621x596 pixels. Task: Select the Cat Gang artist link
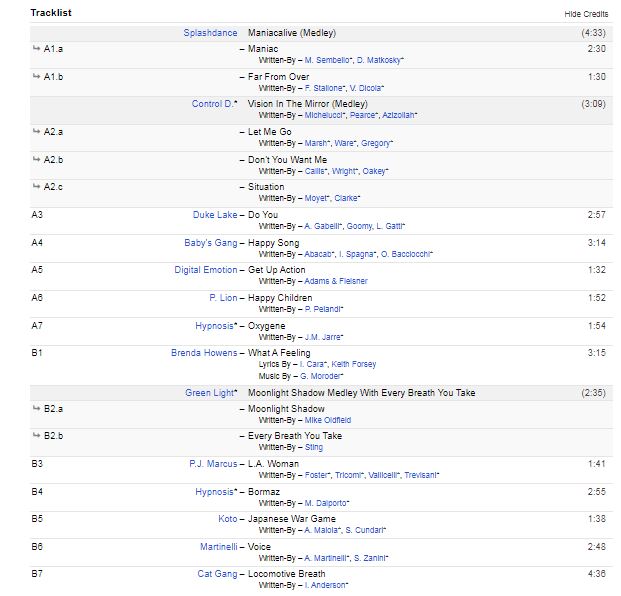pyautogui.click(x=218, y=574)
